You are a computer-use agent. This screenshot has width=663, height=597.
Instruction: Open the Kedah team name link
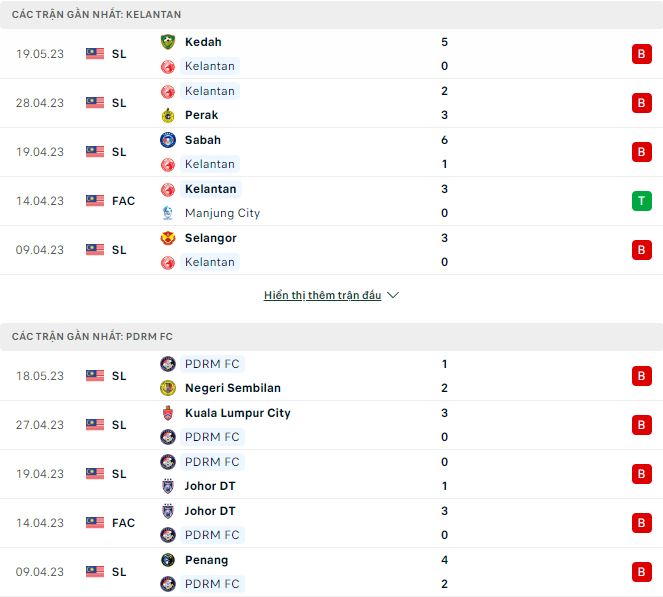click(x=203, y=42)
